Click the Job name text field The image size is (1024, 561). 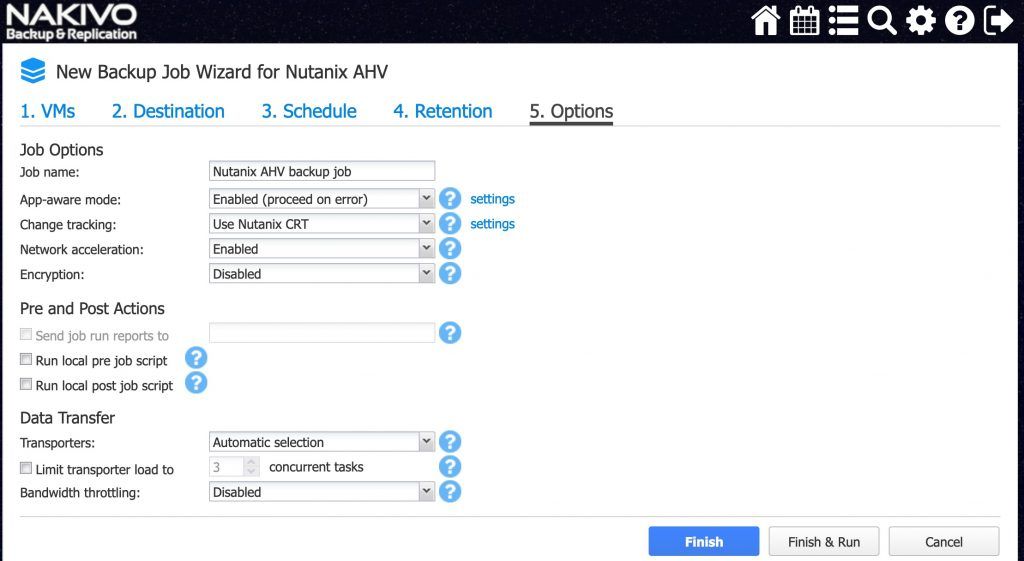[322, 171]
